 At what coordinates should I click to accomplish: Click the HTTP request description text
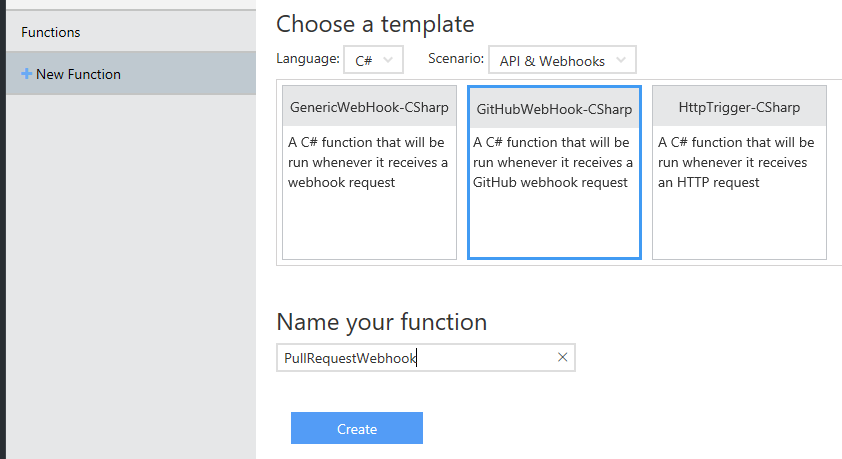tap(736, 162)
